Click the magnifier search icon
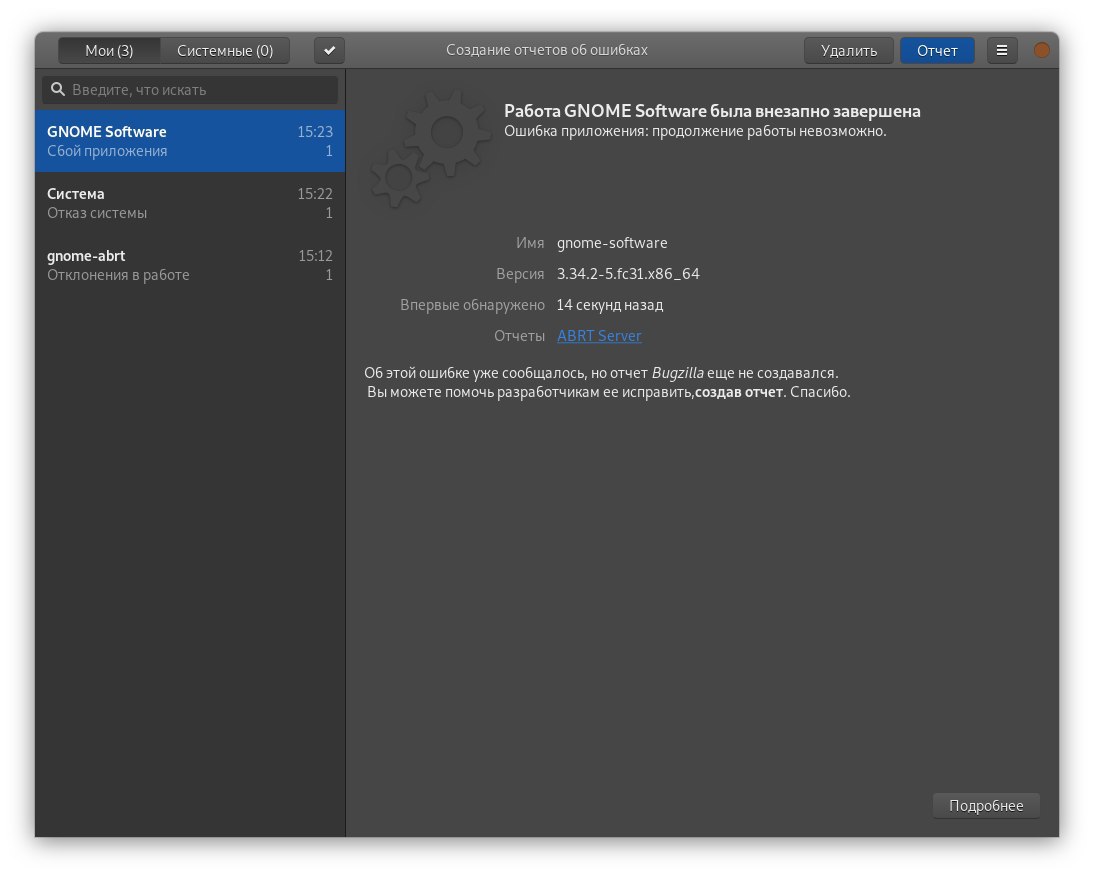 coord(58,89)
